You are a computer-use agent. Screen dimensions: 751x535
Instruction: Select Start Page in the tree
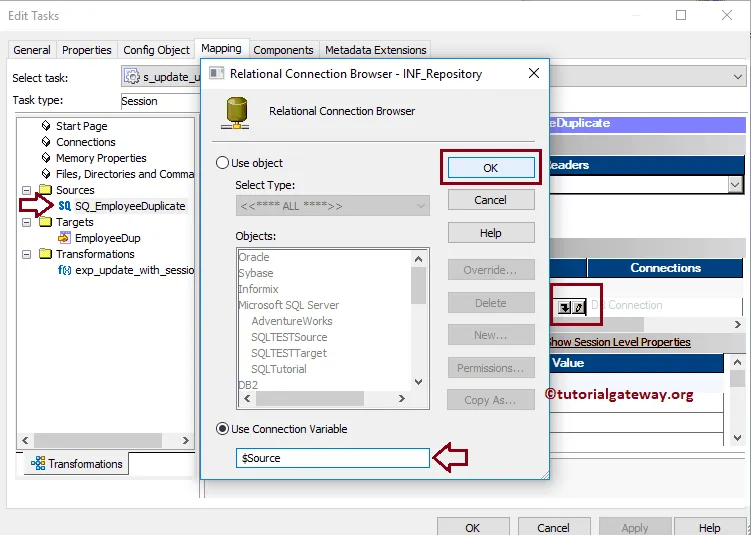(x=81, y=126)
